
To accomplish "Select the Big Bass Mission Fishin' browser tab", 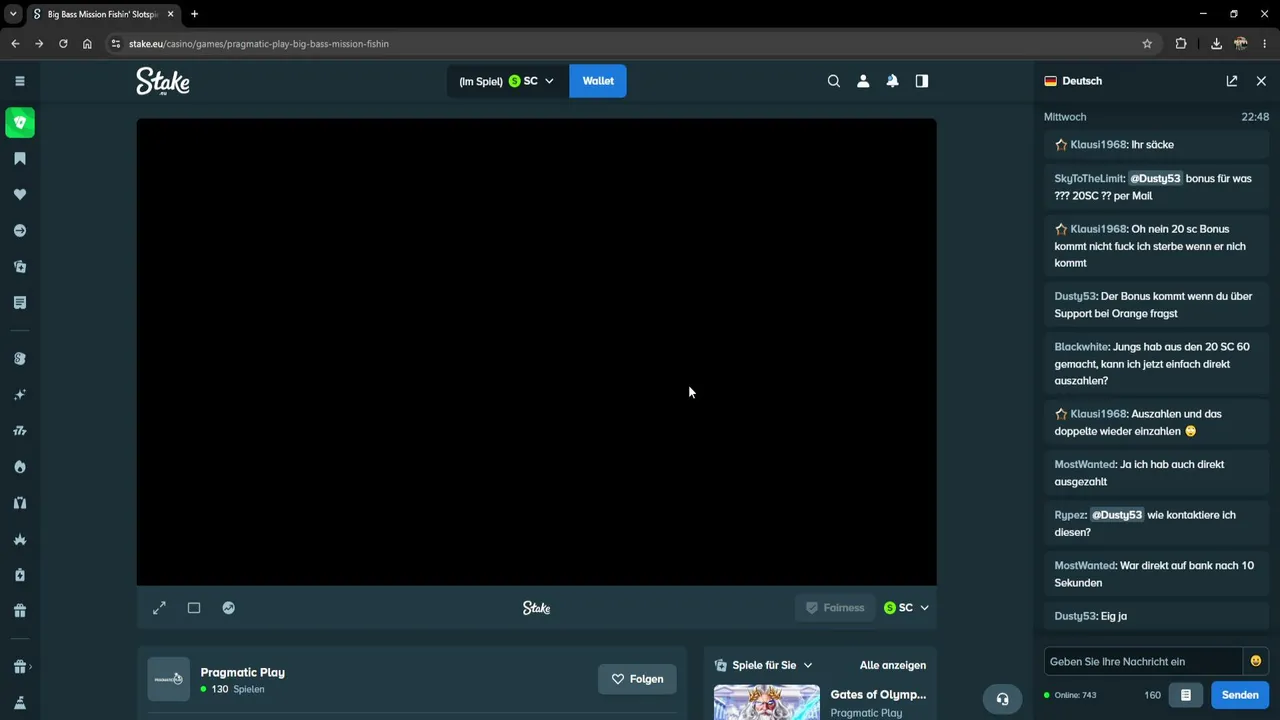I will tap(102, 14).
